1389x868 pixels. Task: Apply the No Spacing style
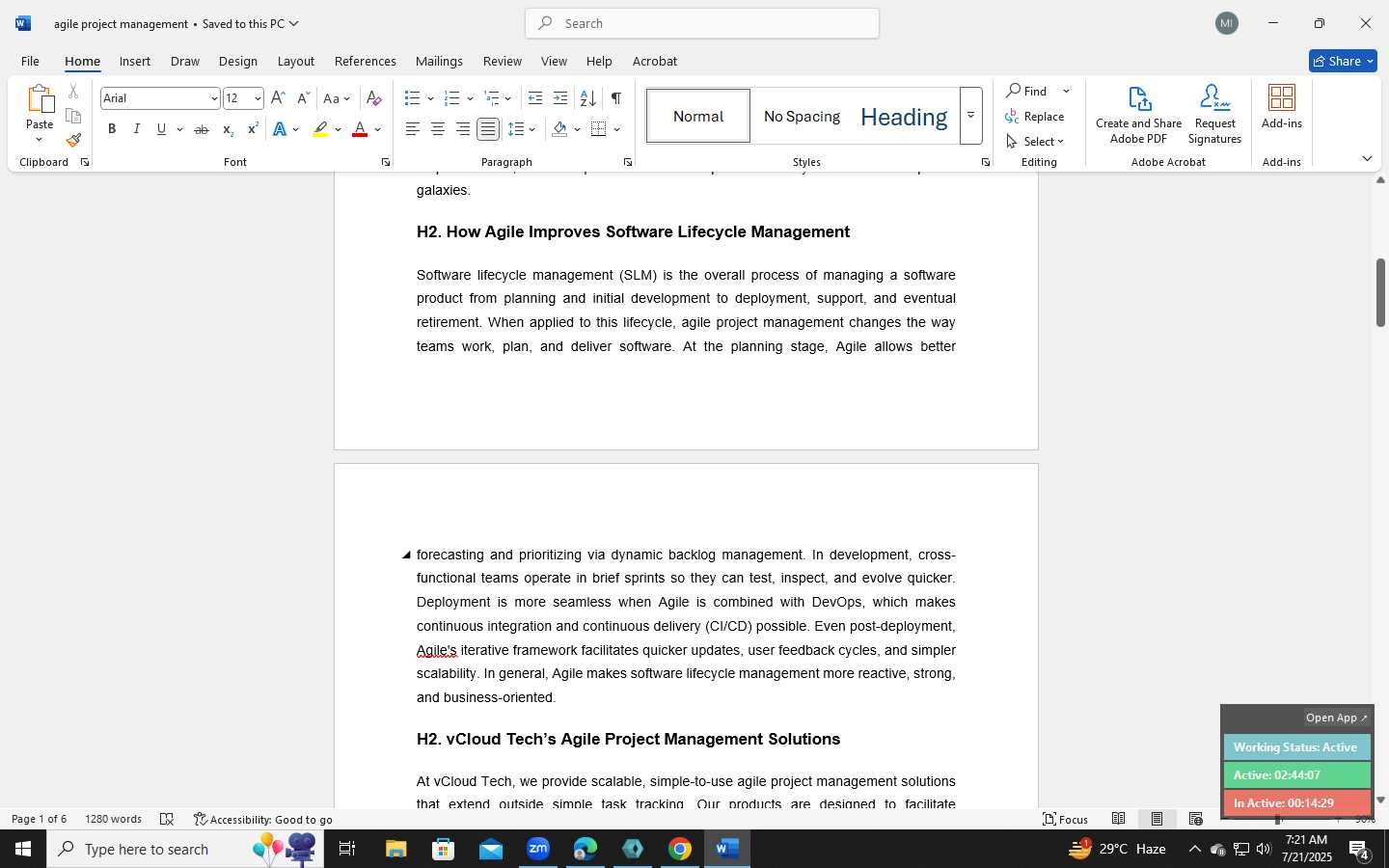pyautogui.click(x=802, y=116)
